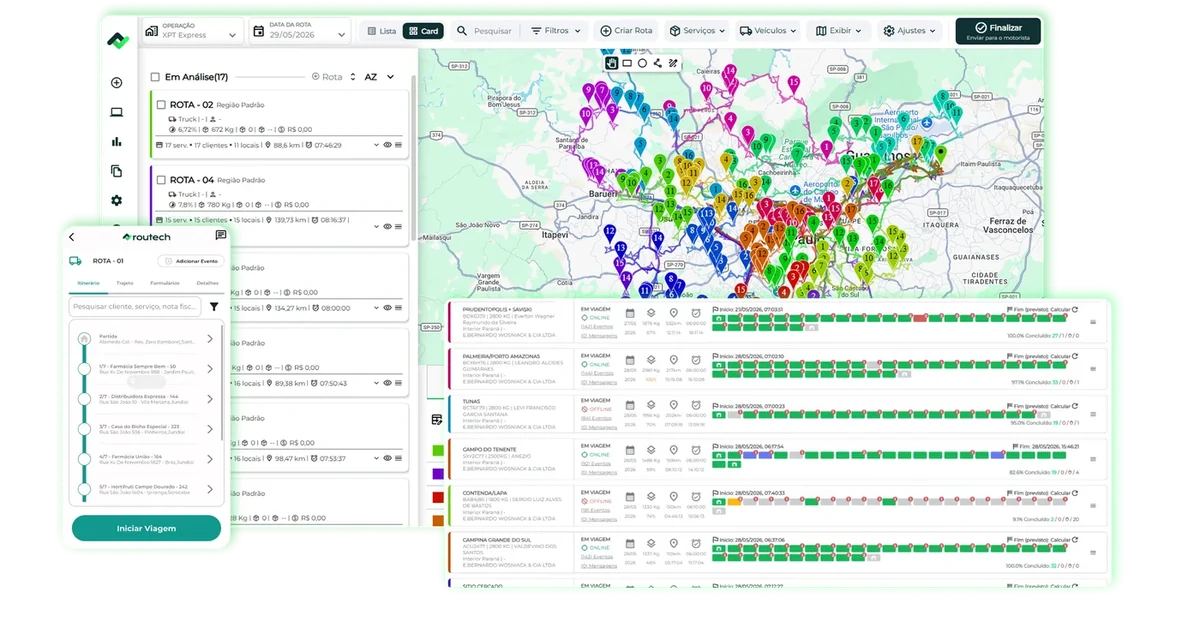1200x627 pixels.
Task: Toggle ROTA - 02 visibility eye icon
Action: click(388, 145)
